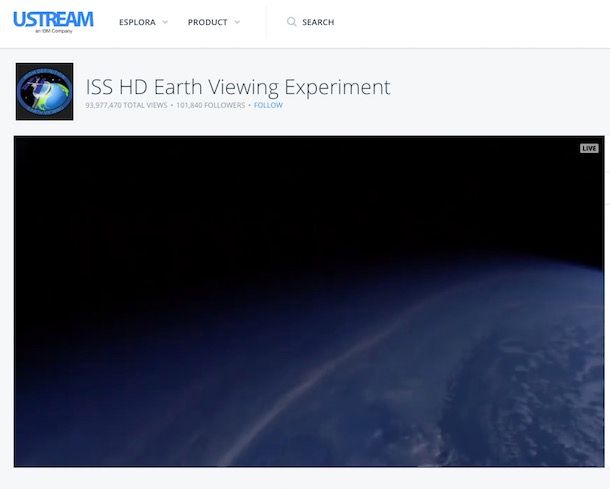Click the 93,977,470 total views count
610x489 pixels.
coord(126,105)
